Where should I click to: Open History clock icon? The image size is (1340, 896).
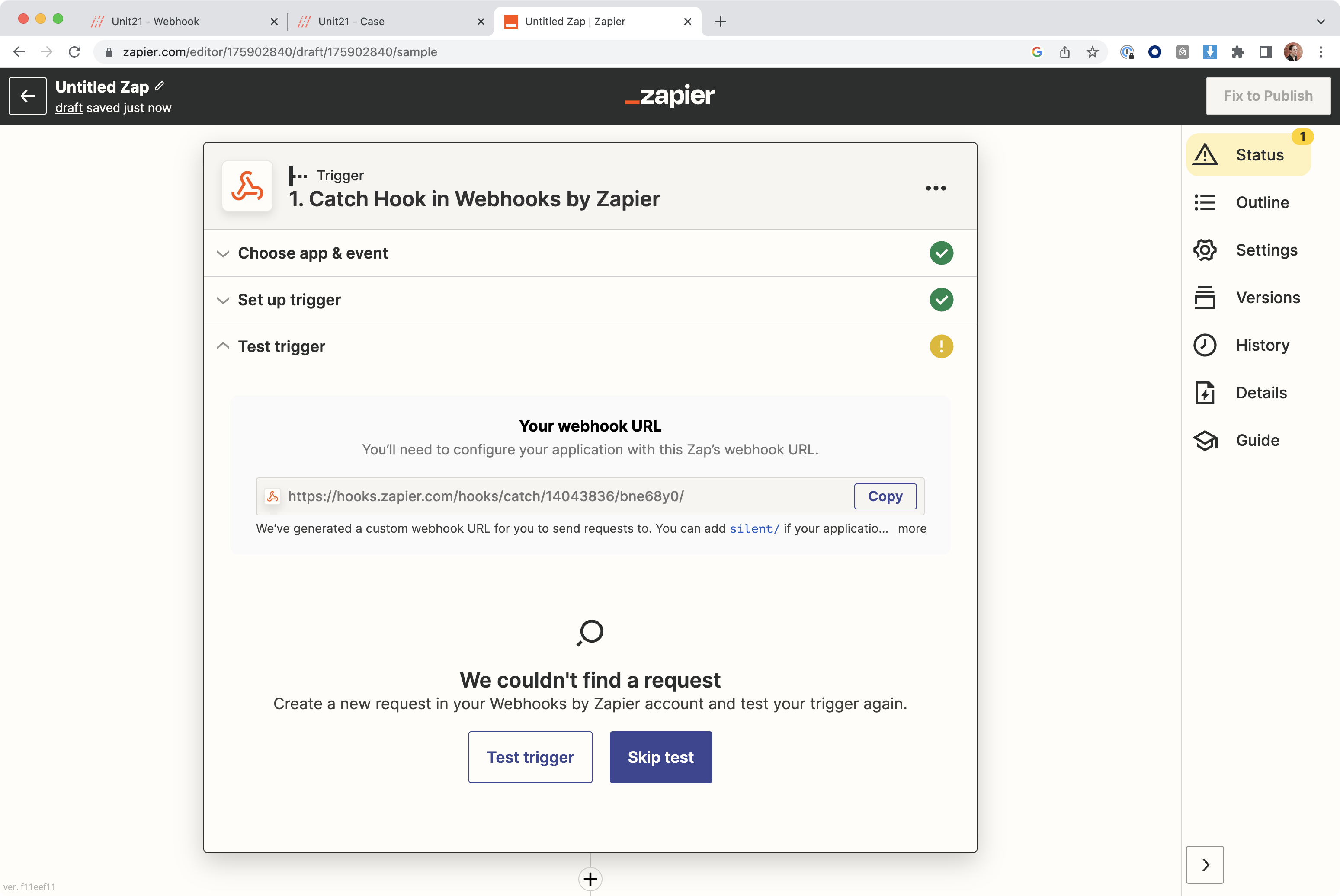pyautogui.click(x=1205, y=345)
